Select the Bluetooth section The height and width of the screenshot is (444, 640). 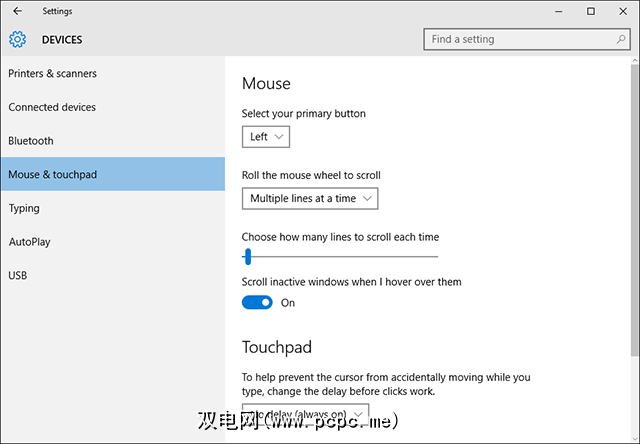click(31, 141)
